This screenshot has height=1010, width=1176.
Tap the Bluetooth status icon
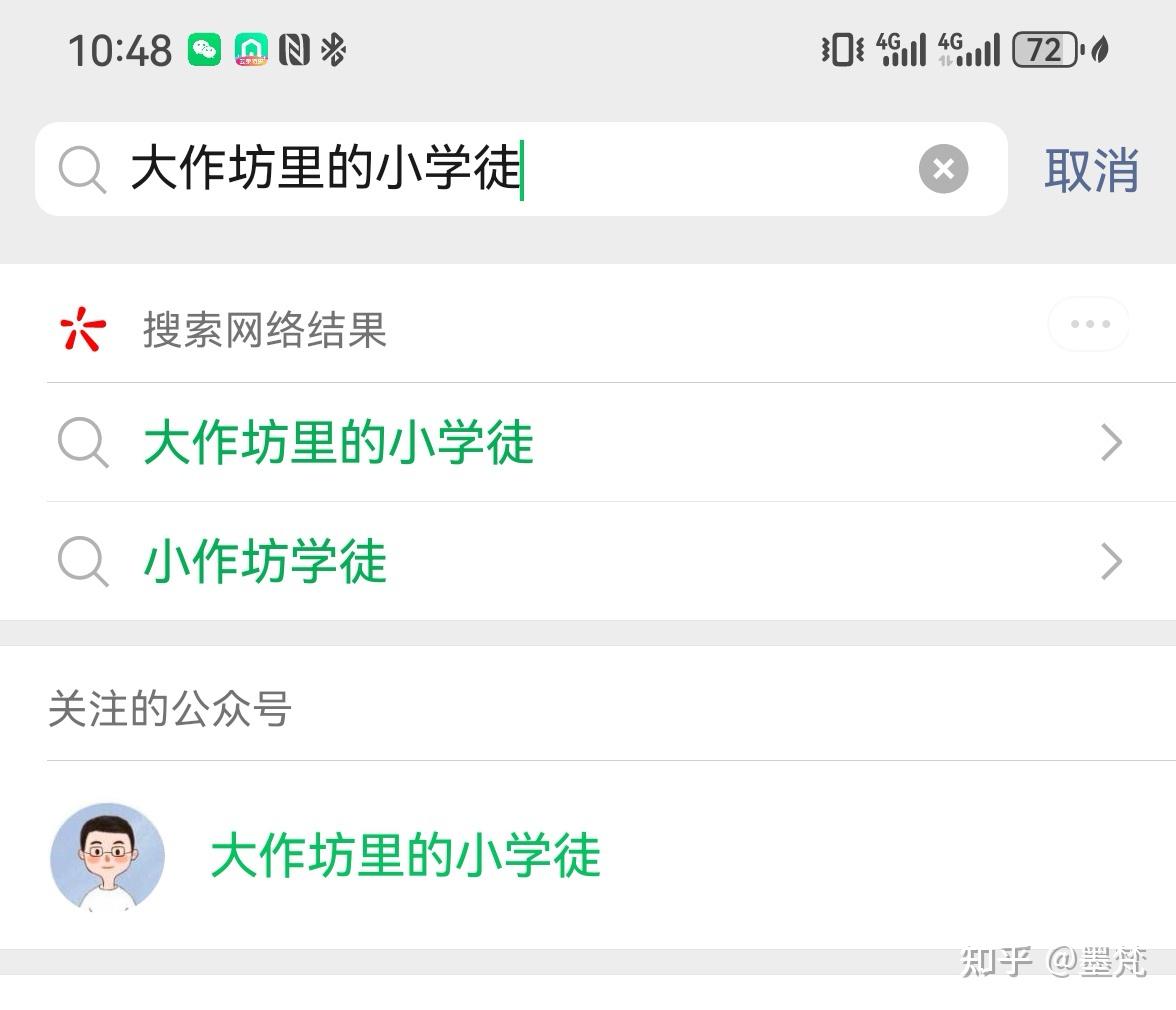tap(333, 50)
